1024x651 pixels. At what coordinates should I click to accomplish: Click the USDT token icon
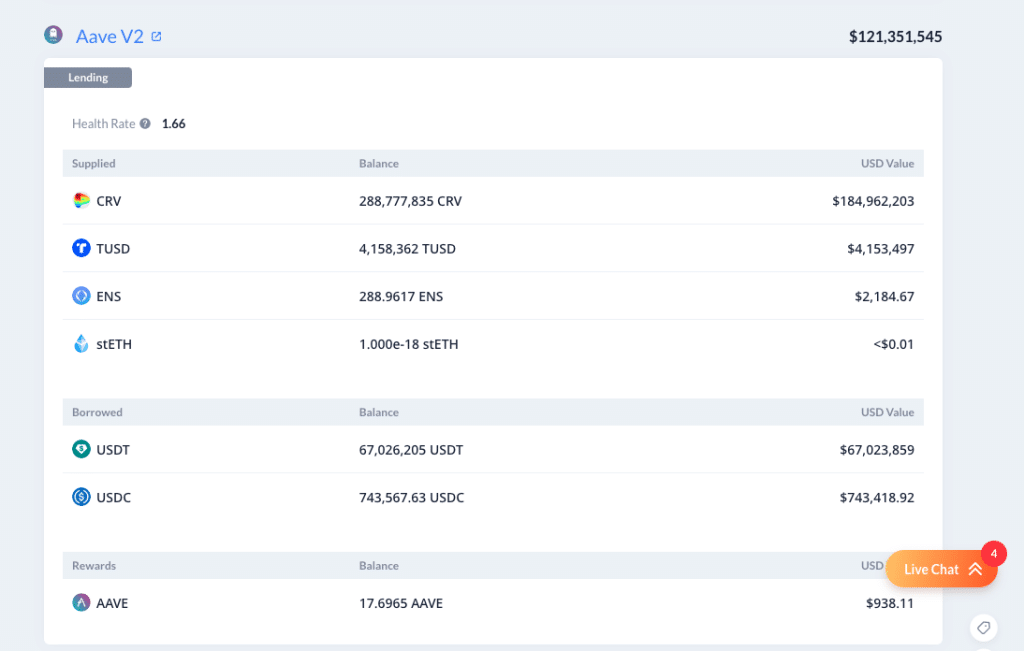(81, 449)
